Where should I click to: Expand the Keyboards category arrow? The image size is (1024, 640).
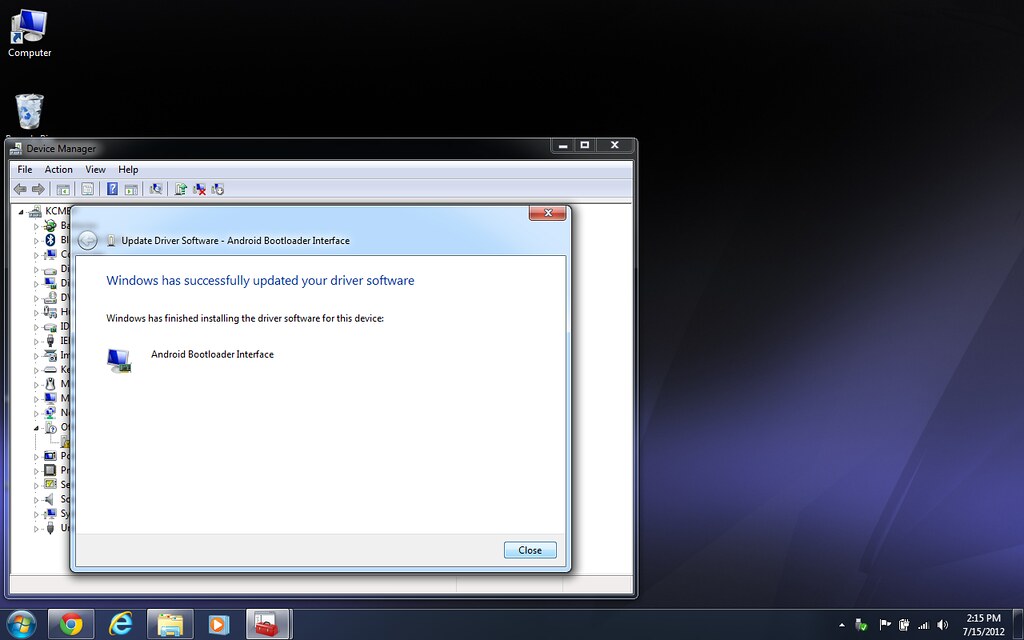pyautogui.click(x=36, y=370)
